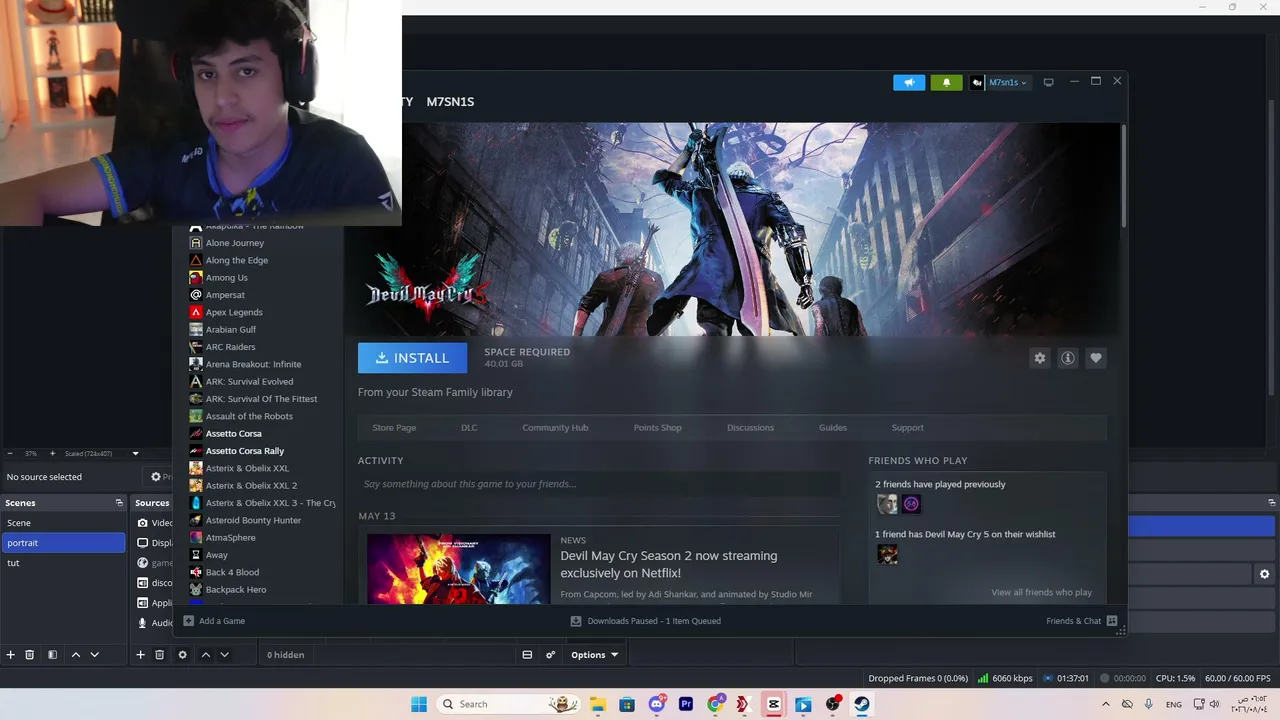Select ARC Raiders in library list

230,347
